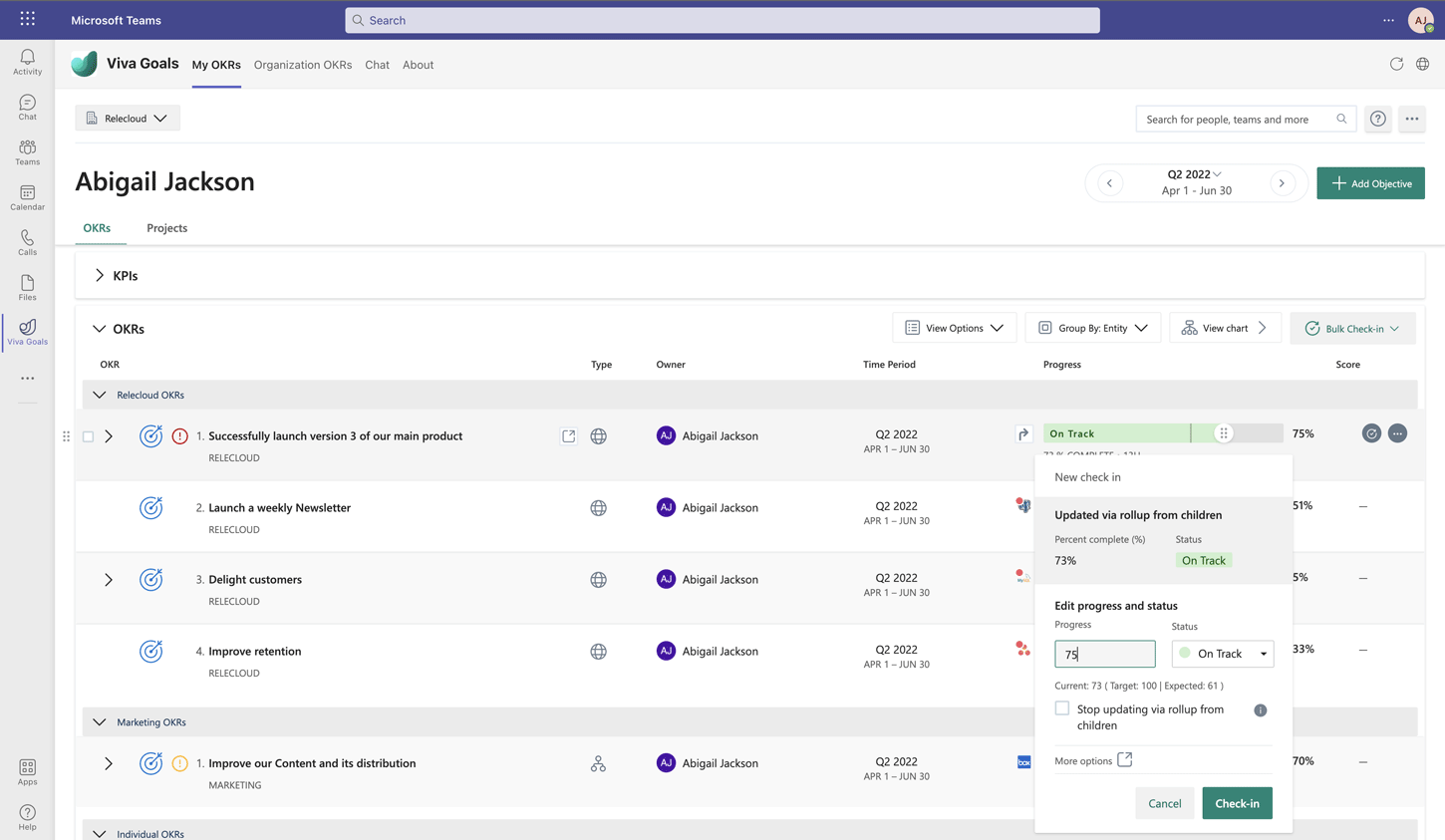Open Calendar in the left rail

[x=27, y=197]
